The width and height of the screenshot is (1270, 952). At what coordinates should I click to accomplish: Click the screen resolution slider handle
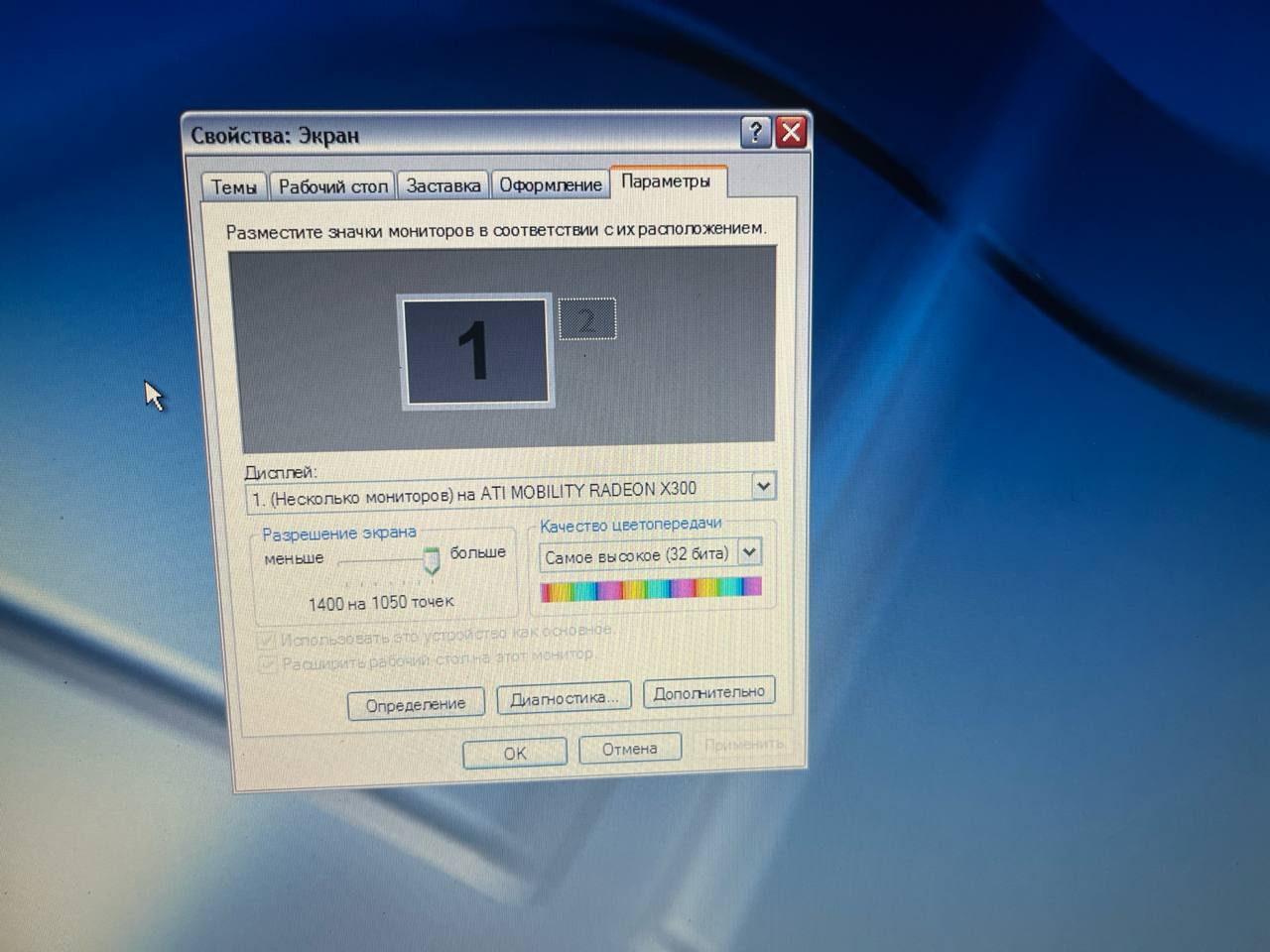(432, 561)
